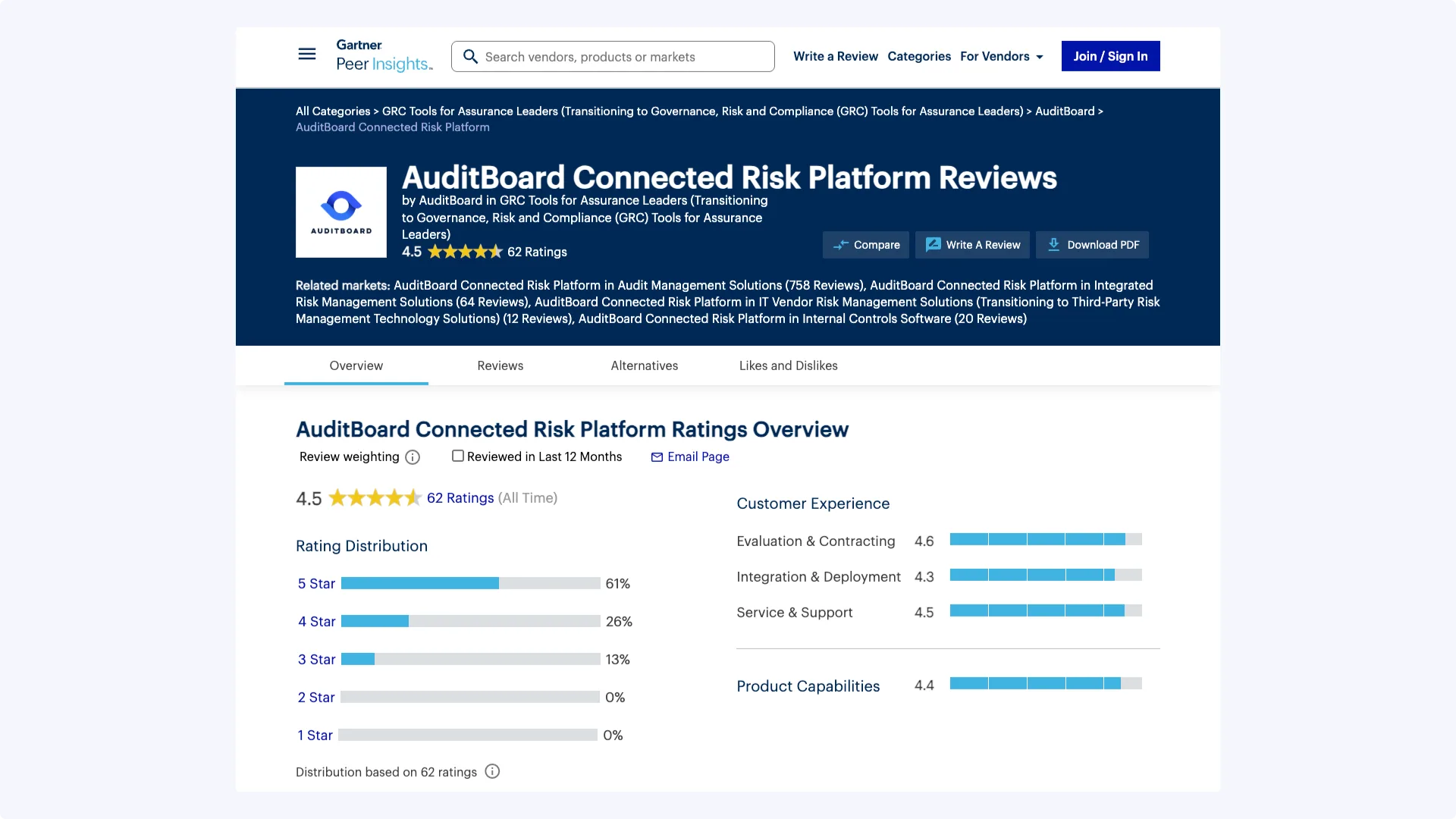Open the Alternatives tab

click(644, 366)
